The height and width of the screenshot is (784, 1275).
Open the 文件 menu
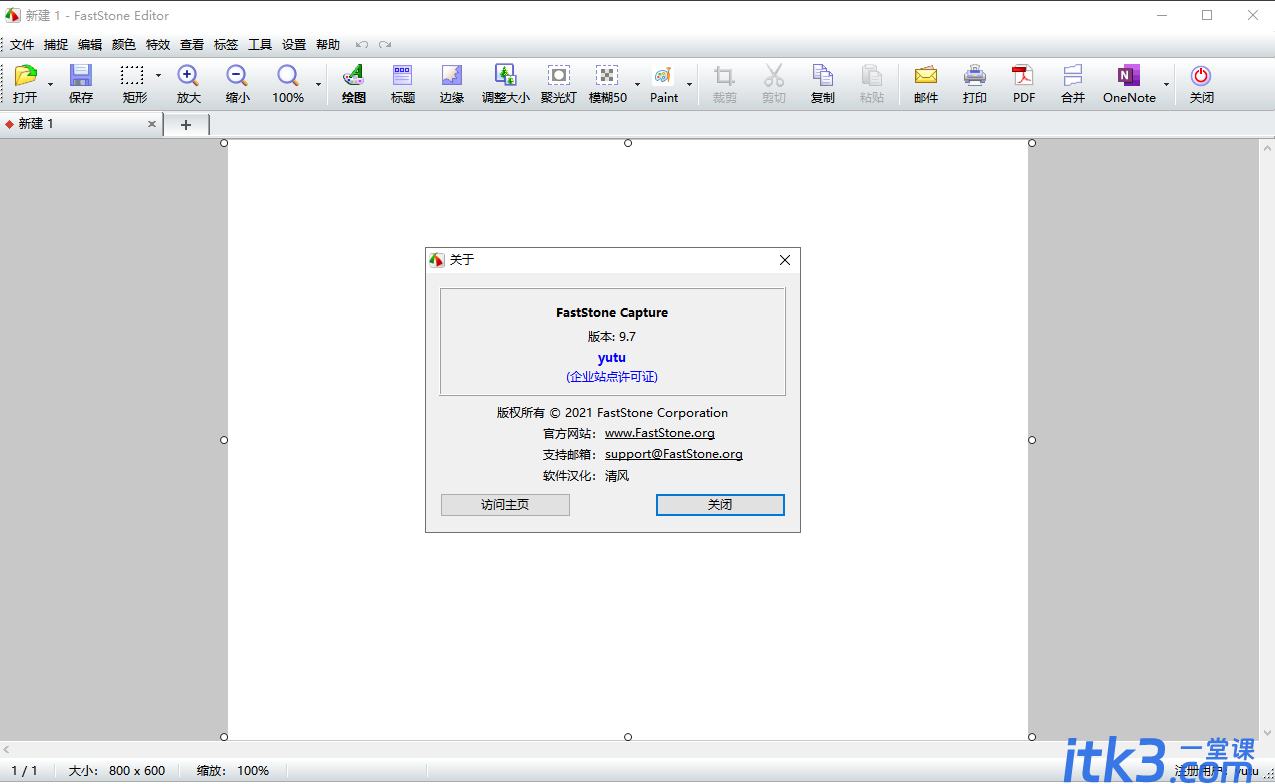(x=22, y=45)
